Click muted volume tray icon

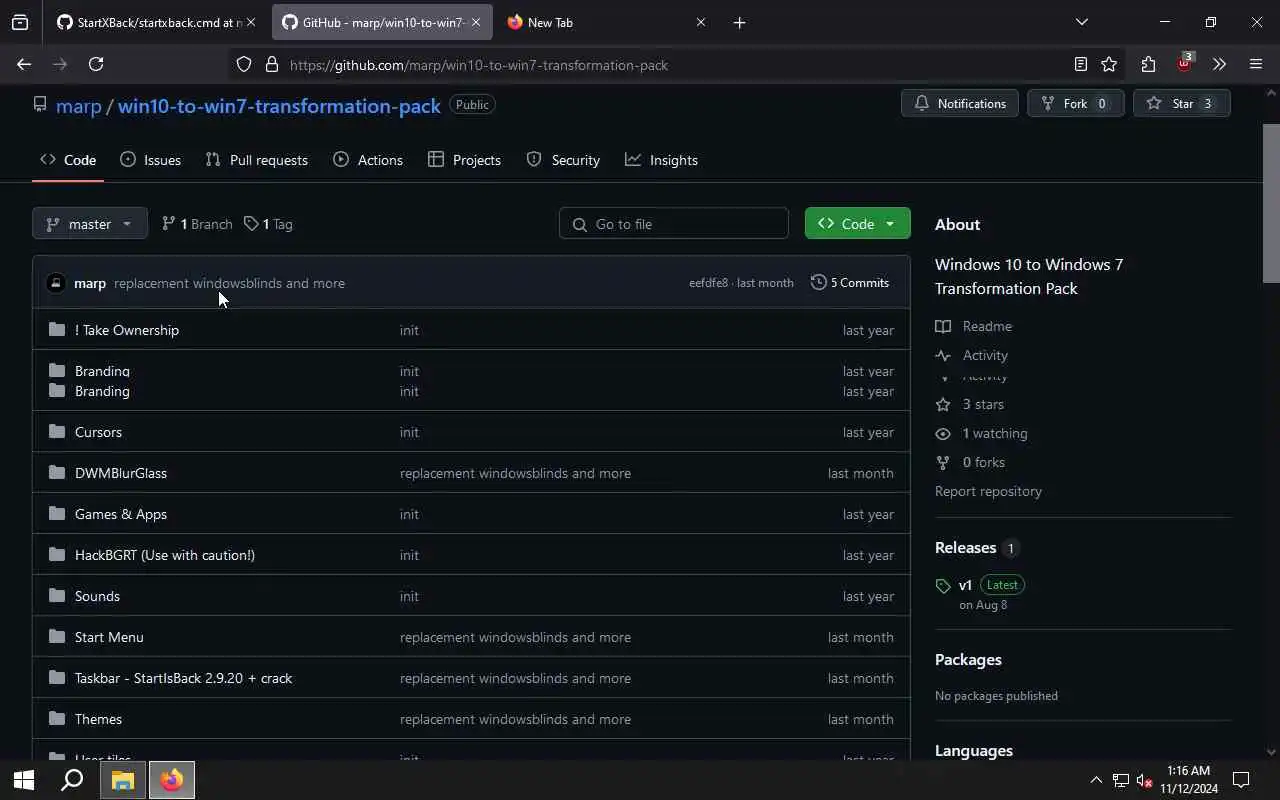tap(1144, 780)
